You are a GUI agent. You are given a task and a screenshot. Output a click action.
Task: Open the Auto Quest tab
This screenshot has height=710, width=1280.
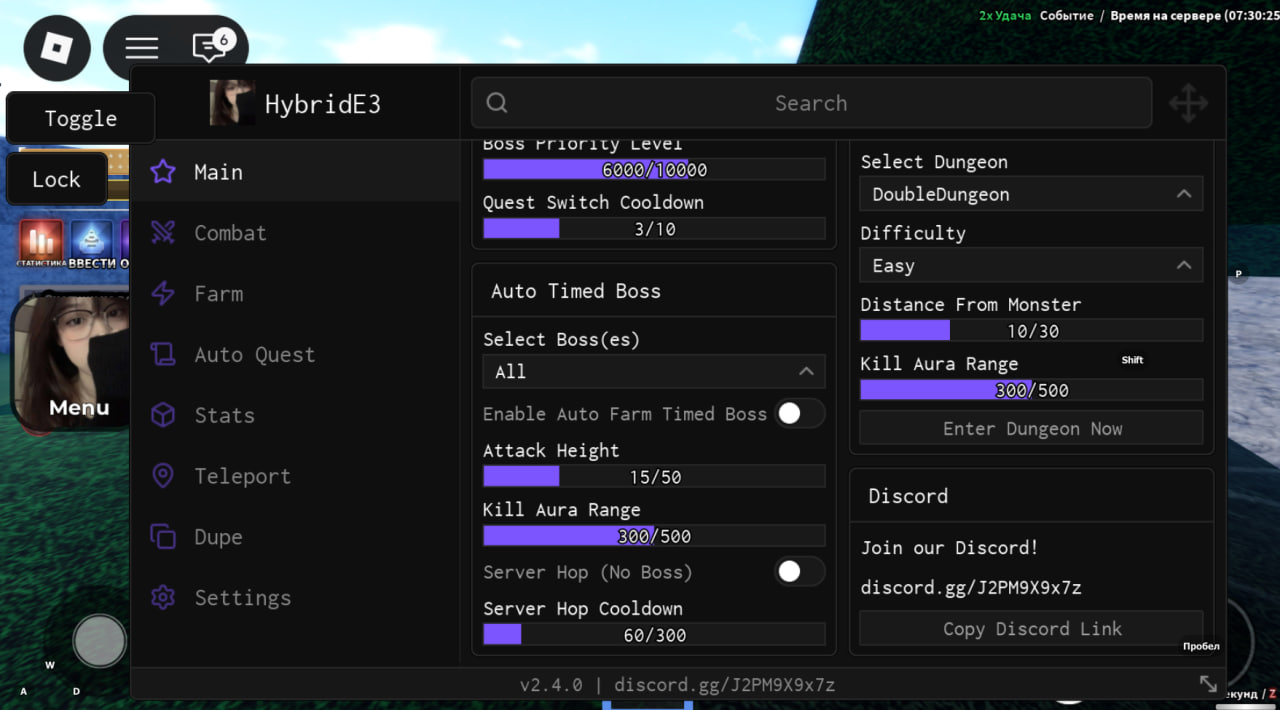[254, 355]
